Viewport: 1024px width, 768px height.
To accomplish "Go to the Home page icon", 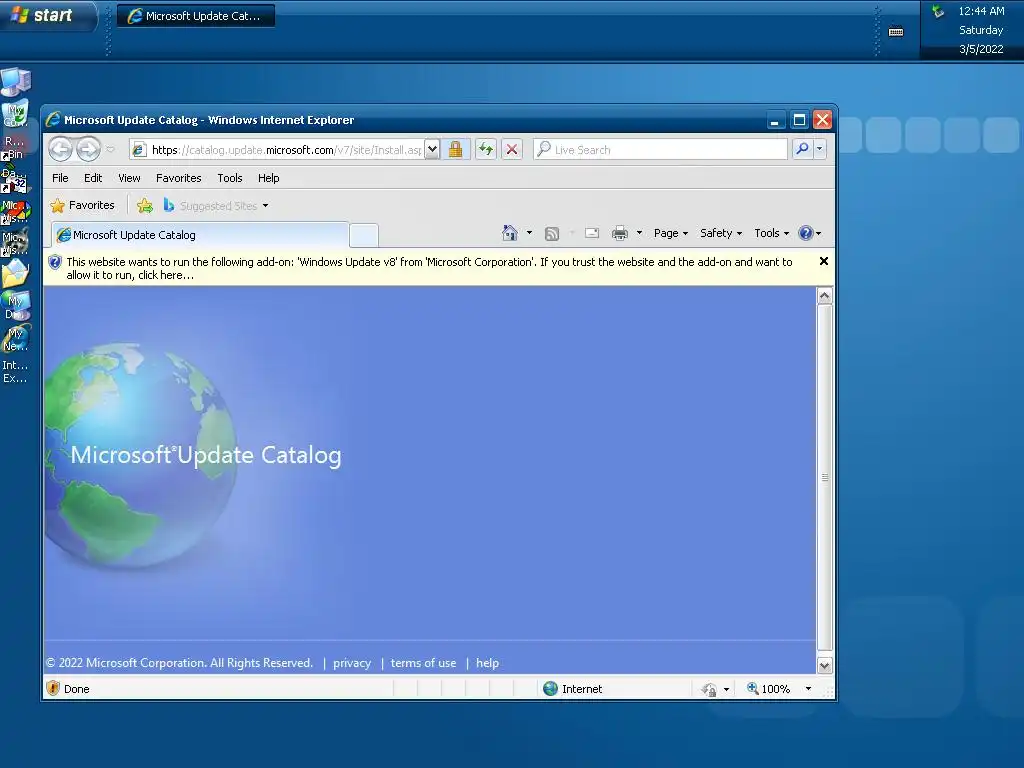I will [510, 233].
